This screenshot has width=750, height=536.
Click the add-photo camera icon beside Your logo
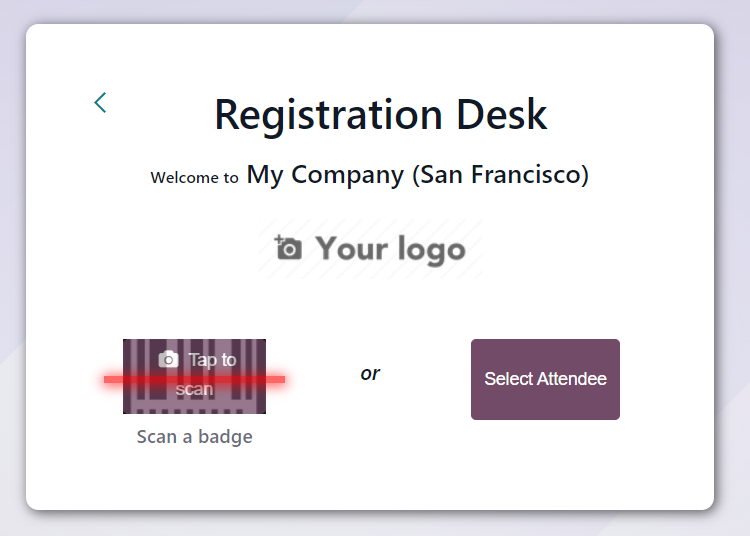(288, 247)
